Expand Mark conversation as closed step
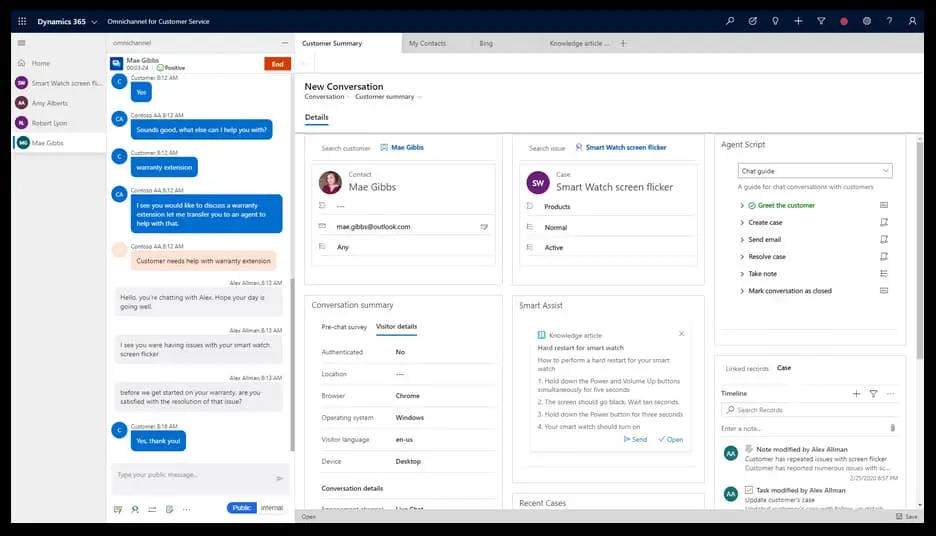This screenshot has width=936, height=536. point(742,291)
